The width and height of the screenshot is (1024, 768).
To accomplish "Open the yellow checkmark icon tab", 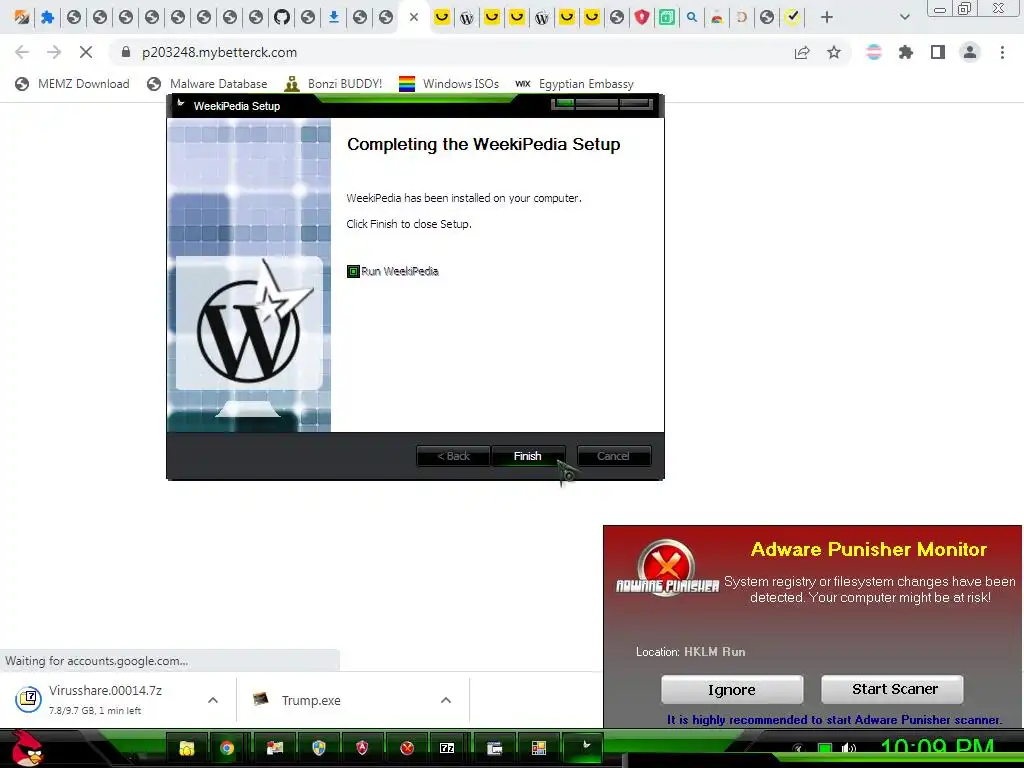I will tap(792, 17).
